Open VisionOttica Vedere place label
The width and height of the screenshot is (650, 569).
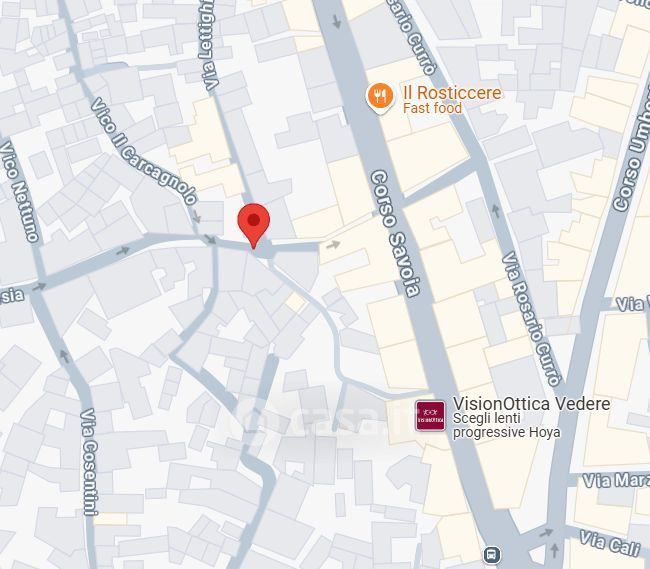pyautogui.click(x=531, y=404)
